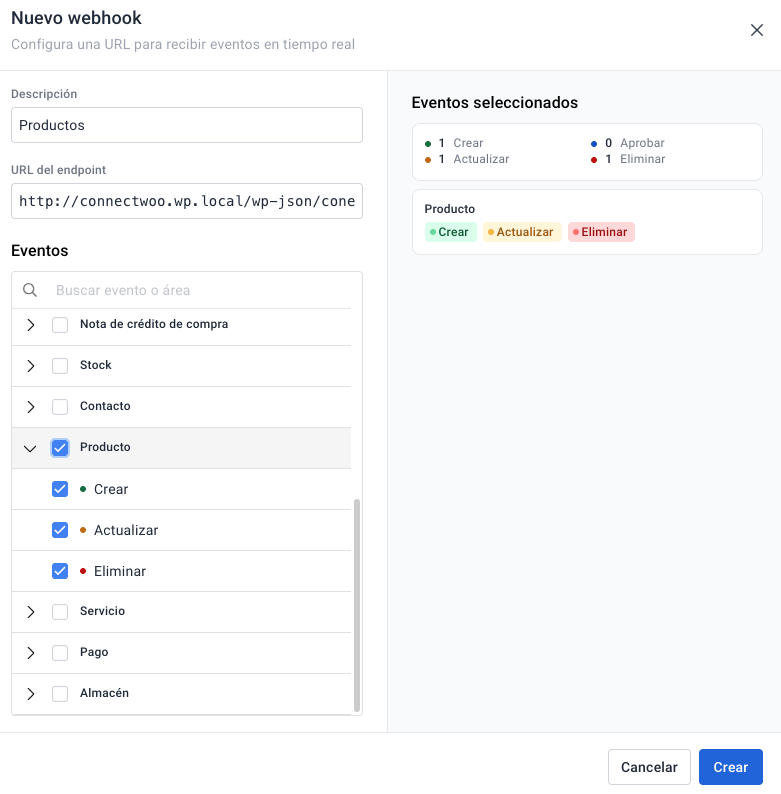Click the URL del endpoint field
The height and width of the screenshot is (794, 781).
coord(187,201)
